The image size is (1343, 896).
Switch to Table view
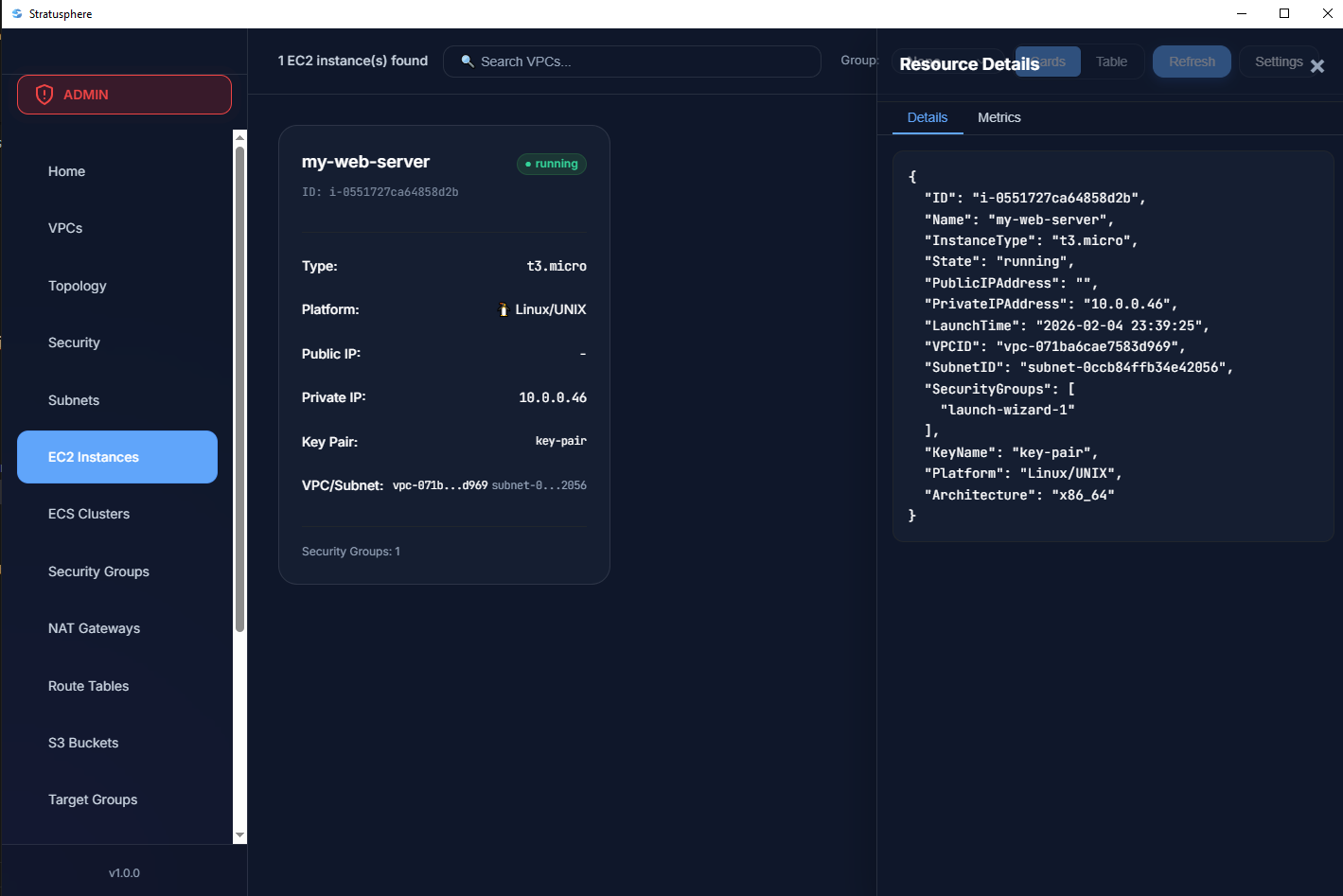(1111, 61)
